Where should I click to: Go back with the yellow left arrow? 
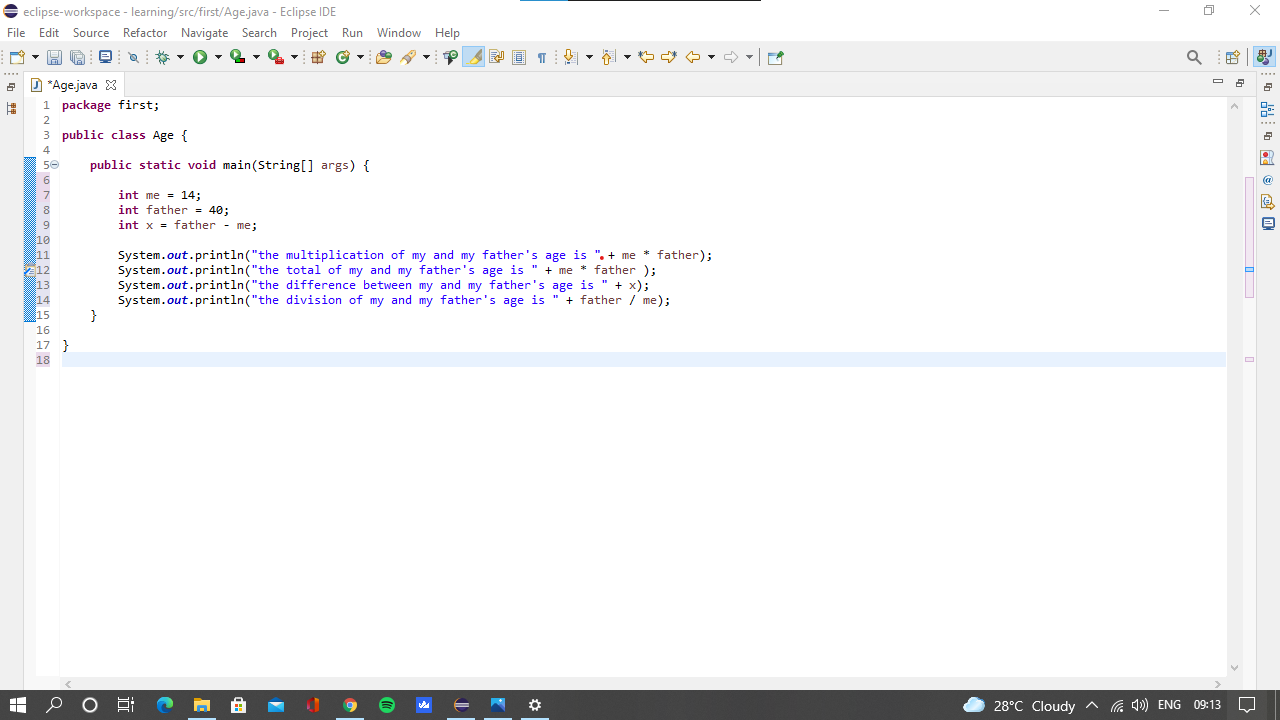(692, 57)
